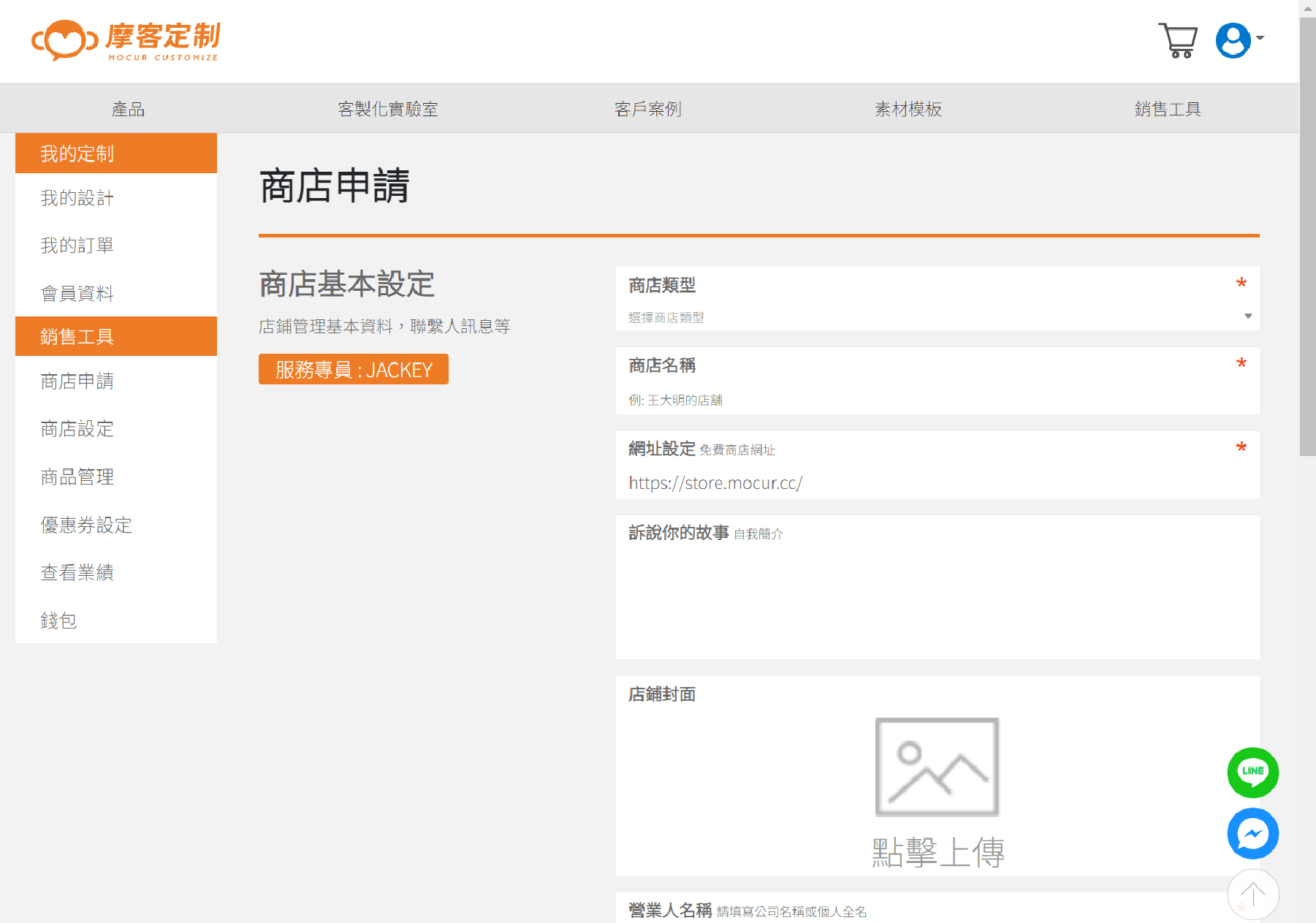1316x923 pixels.
Task: Click the vertical page scrollbar
Action: (x=1307, y=234)
